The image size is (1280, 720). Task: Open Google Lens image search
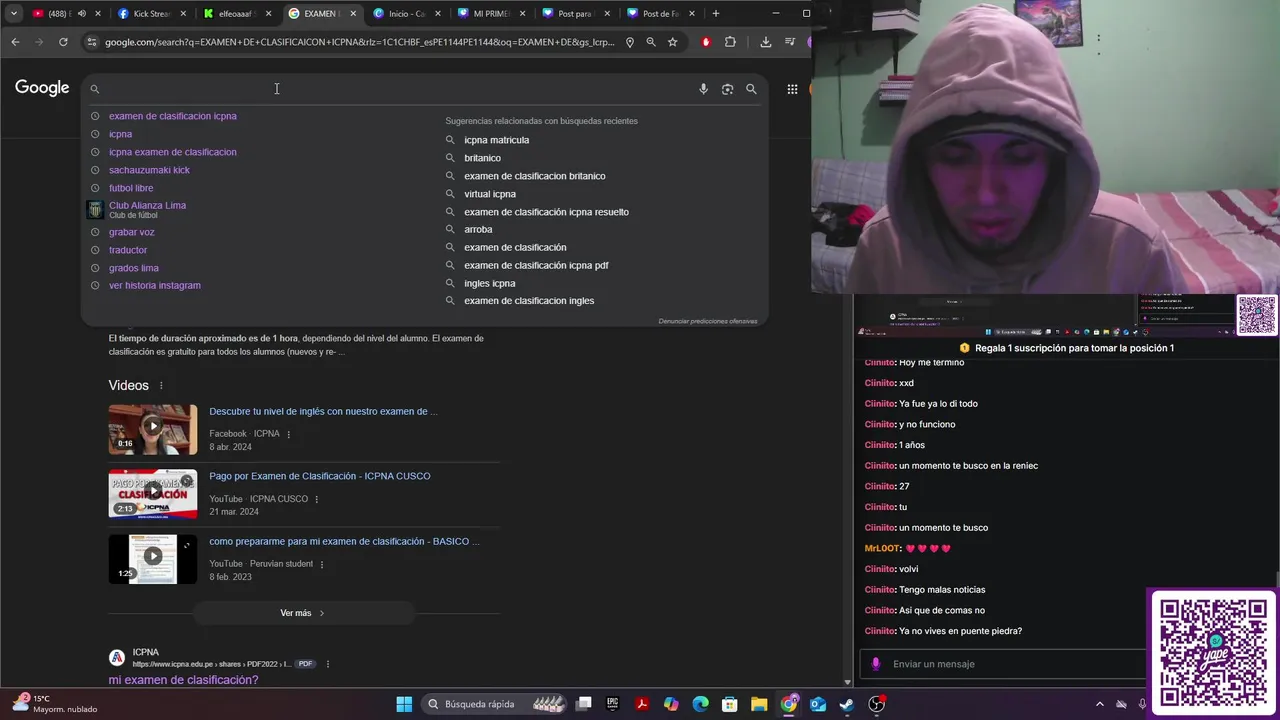[727, 89]
